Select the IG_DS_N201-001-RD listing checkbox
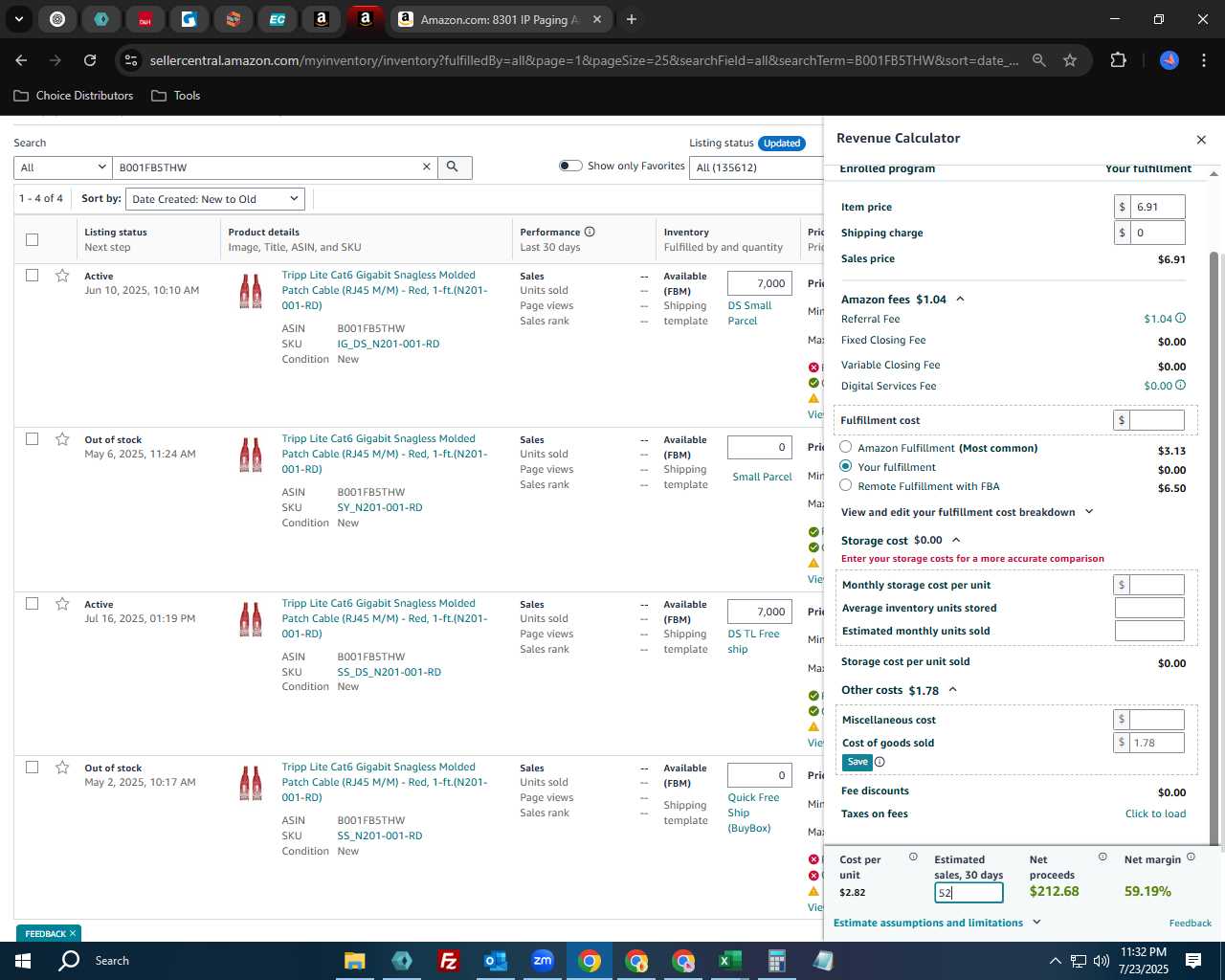This screenshot has width=1225, height=980. pyautogui.click(x=33, y=276)
